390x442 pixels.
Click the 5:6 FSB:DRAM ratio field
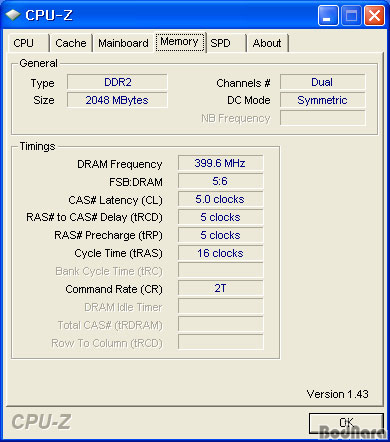220,181
